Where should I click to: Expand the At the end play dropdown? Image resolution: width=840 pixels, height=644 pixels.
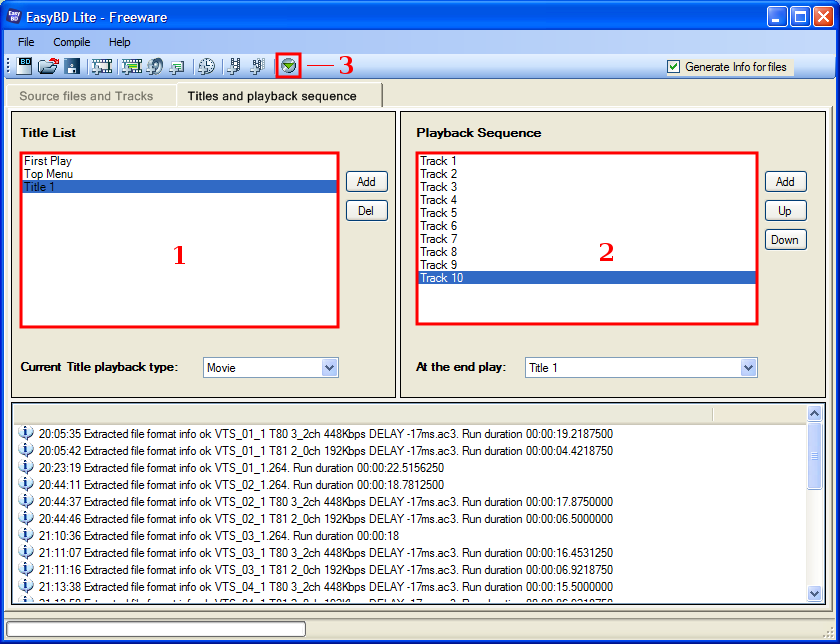coord(748,368)
